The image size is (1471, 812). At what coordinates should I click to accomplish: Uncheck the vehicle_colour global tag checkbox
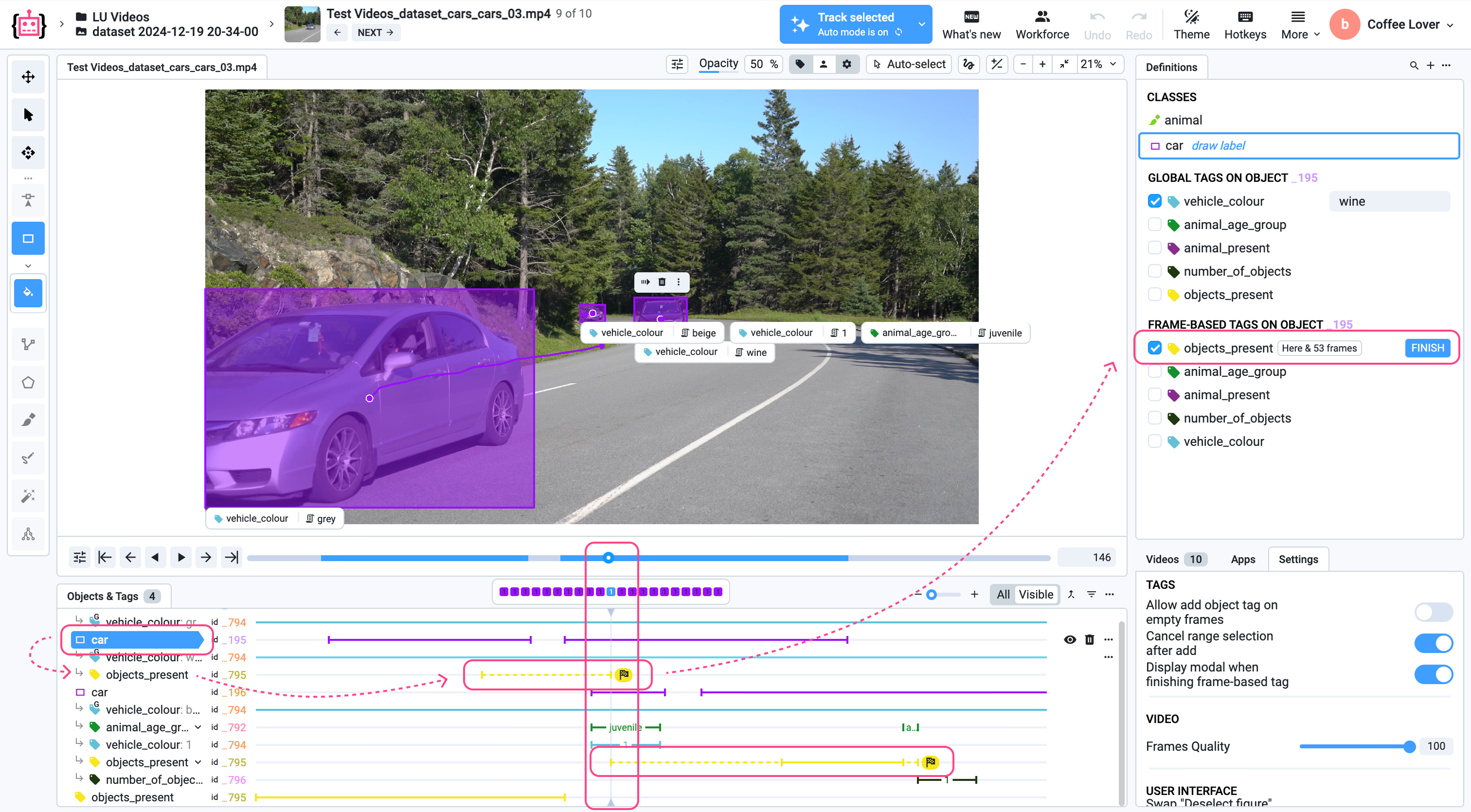click(1154, 201)
